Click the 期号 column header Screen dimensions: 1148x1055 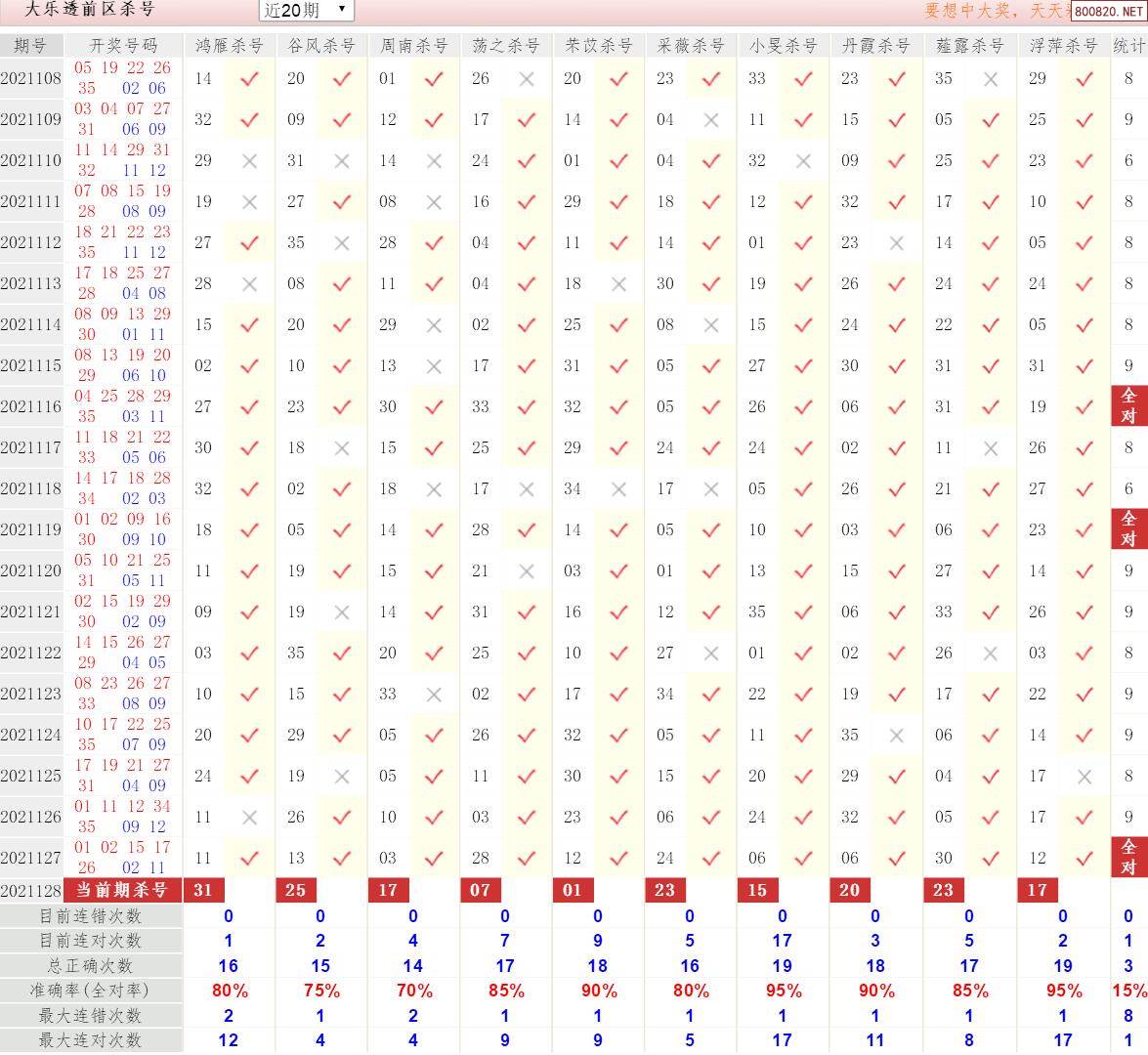30,45
